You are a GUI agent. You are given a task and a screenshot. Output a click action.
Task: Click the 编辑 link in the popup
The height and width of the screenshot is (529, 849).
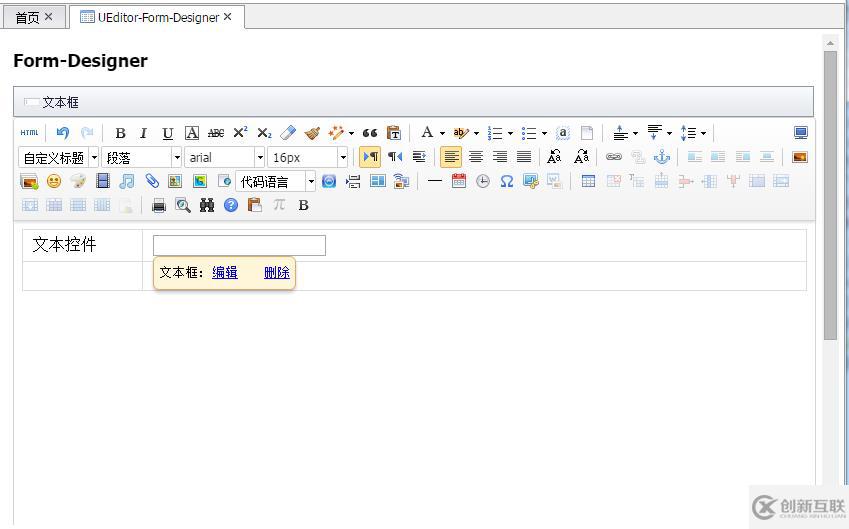point(225,272)
